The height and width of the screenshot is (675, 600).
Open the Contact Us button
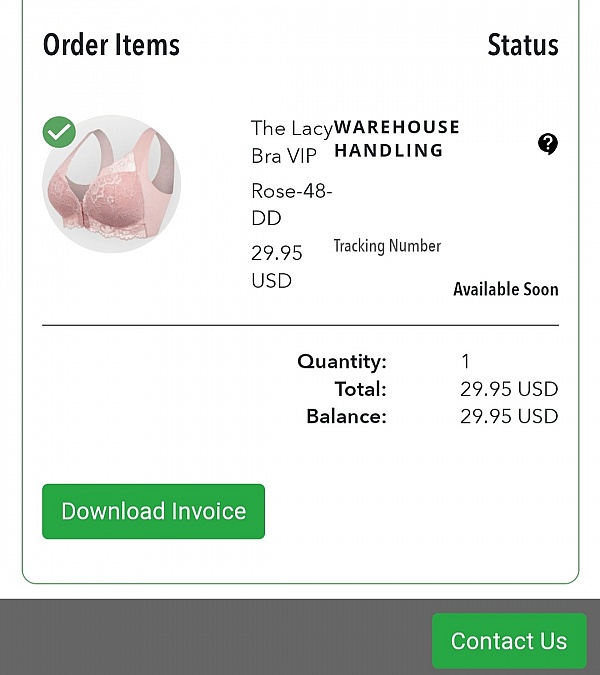tap(509, 641)
